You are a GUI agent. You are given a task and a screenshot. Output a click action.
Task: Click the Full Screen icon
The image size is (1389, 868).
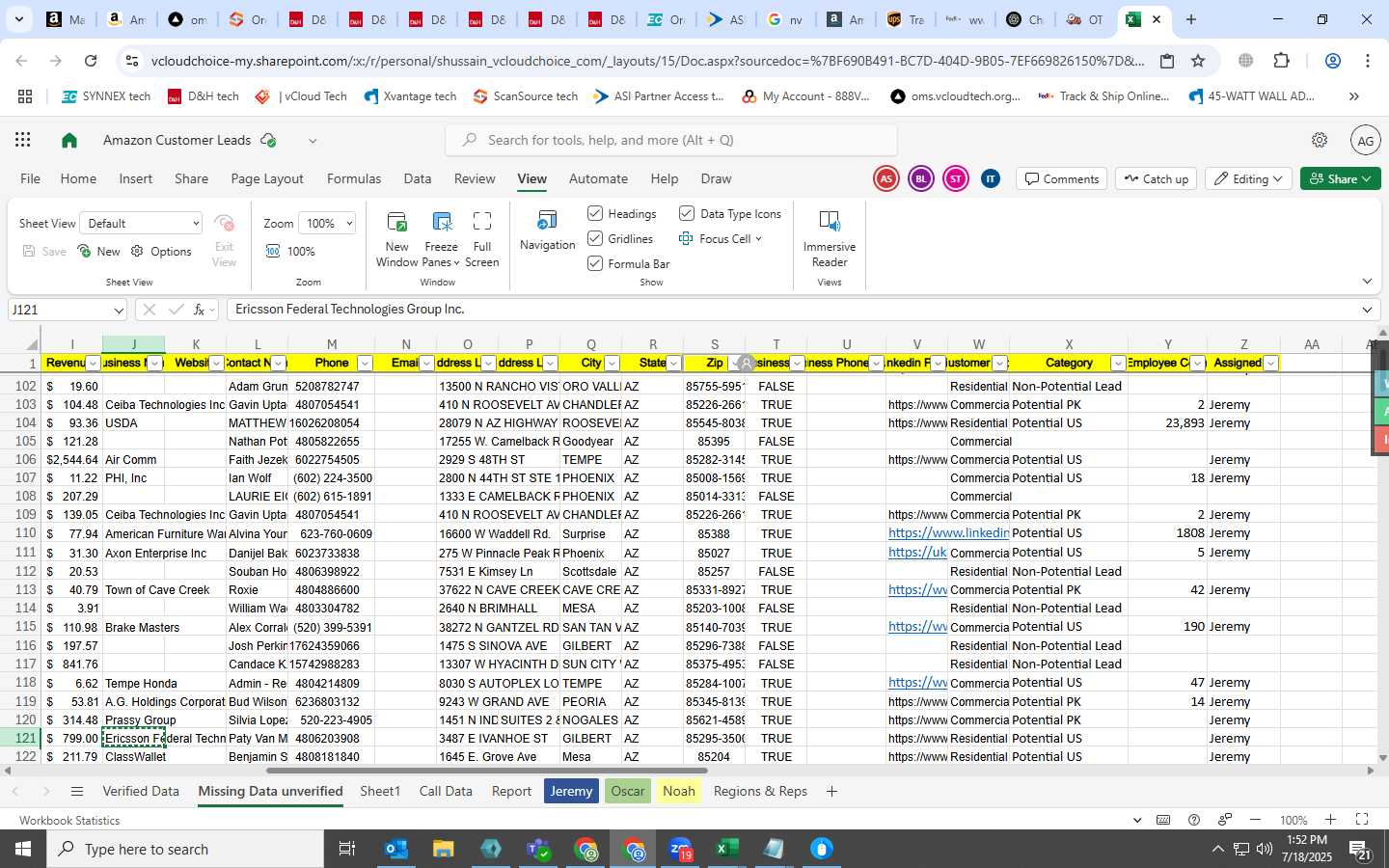pos(482,222)
